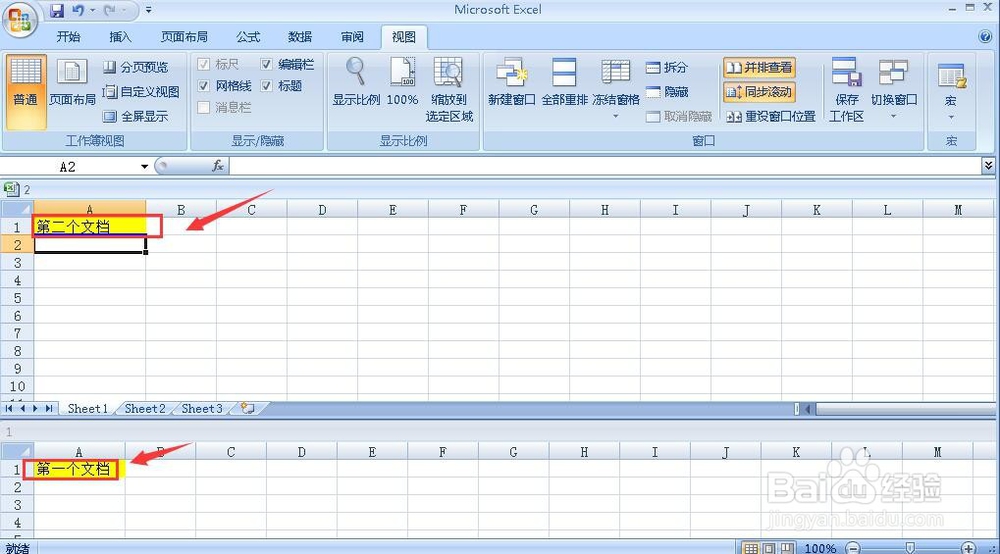Zoom to selection (缩放到选定区域)
The height and width of the screenshot is (554, 1000).
[x=449, y=89]
